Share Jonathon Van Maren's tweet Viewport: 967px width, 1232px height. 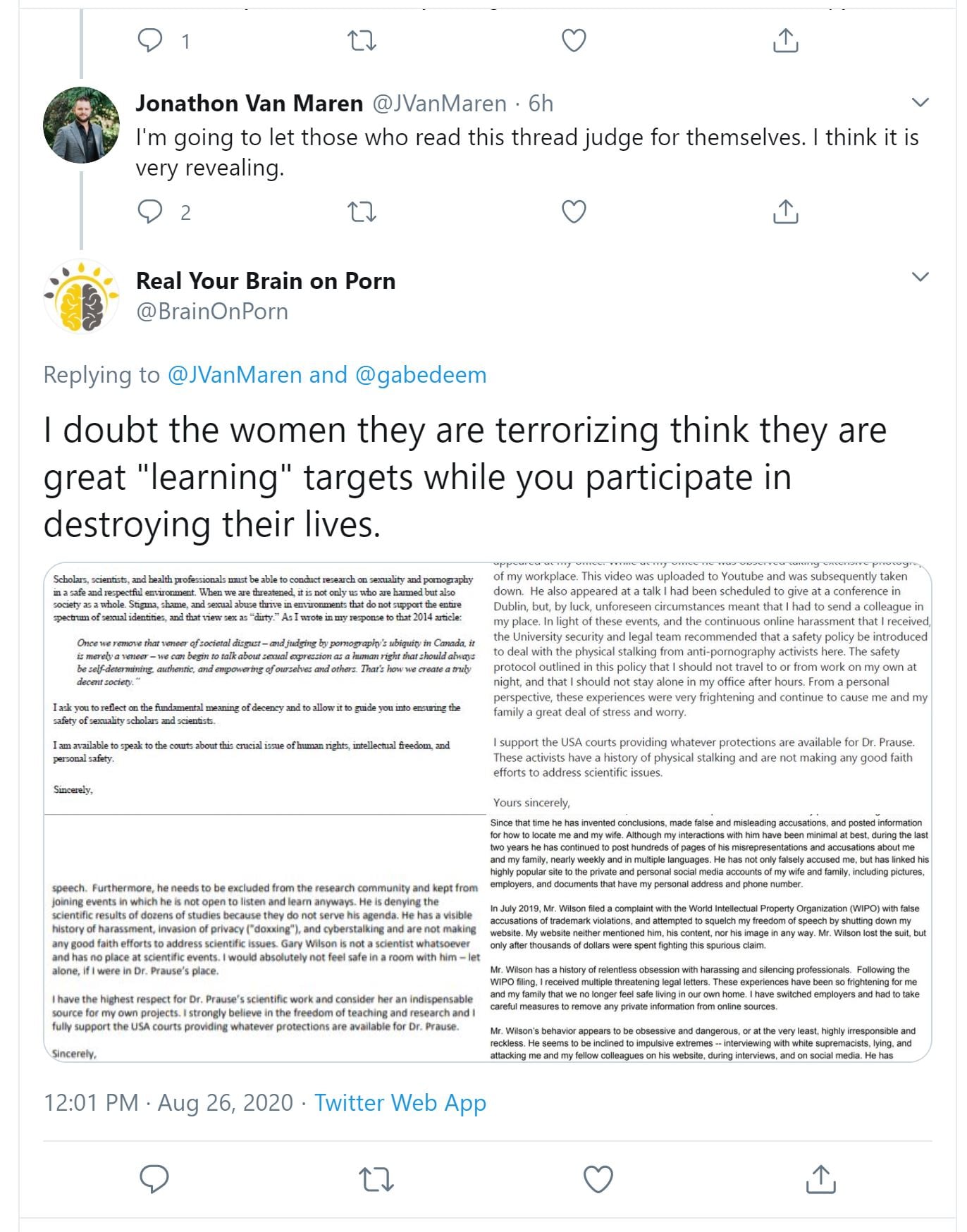785,211
